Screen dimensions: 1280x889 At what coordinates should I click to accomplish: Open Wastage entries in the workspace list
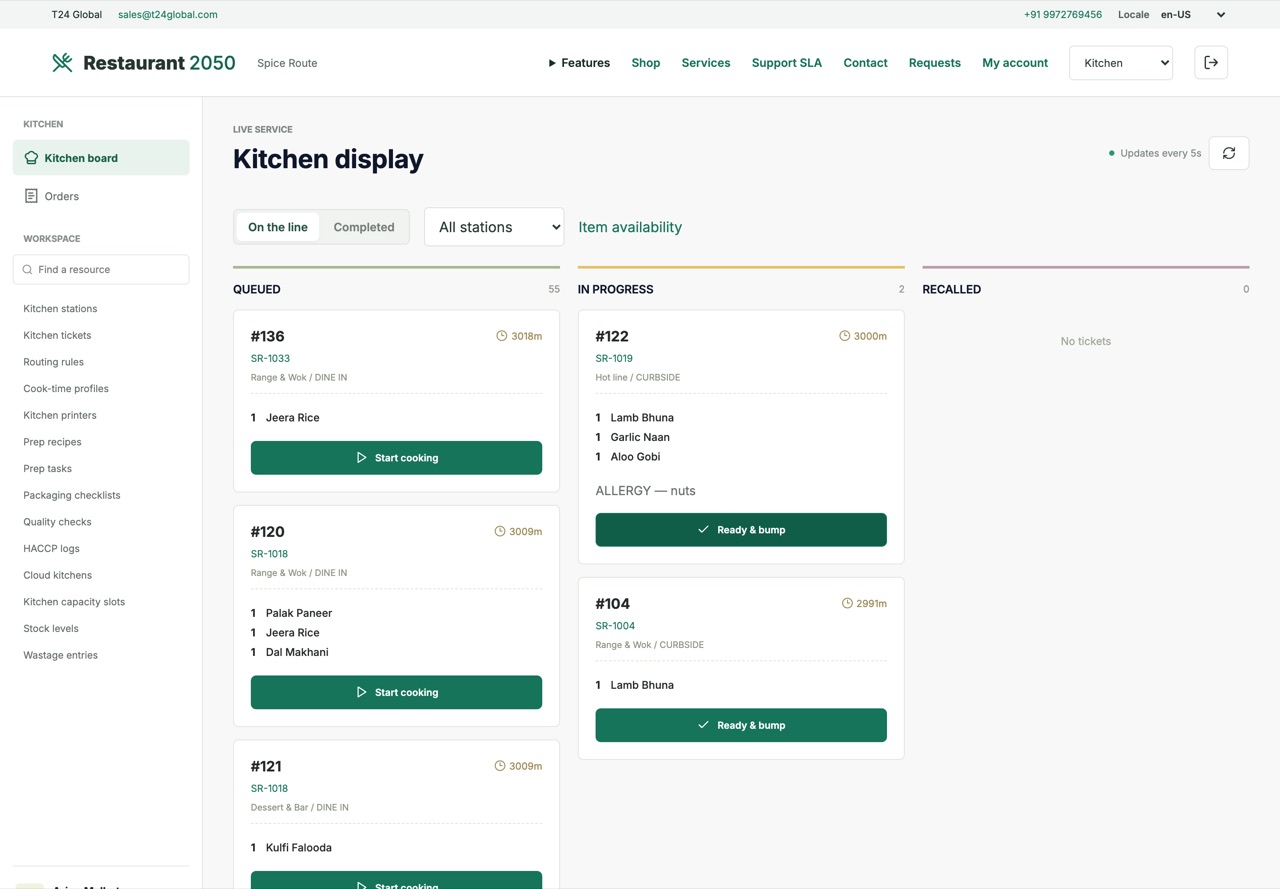pos(61,656)
